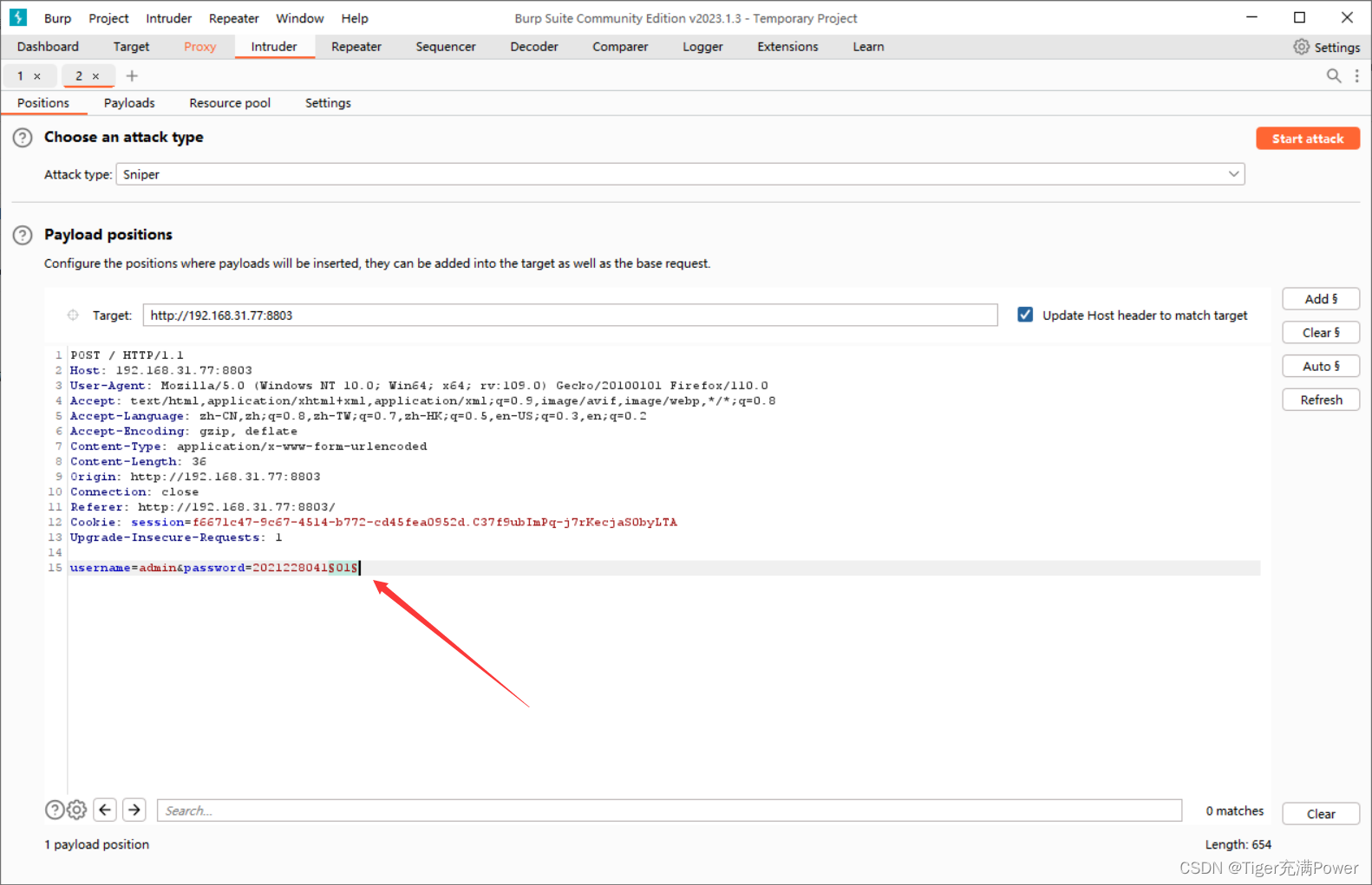This screenshot has height=885, width=1372.
Task: Switch to the Proxy tab
Action: 200,47
